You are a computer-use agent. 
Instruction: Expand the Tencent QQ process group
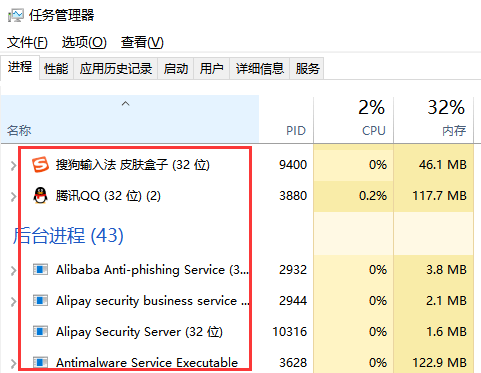coord(13,196)
